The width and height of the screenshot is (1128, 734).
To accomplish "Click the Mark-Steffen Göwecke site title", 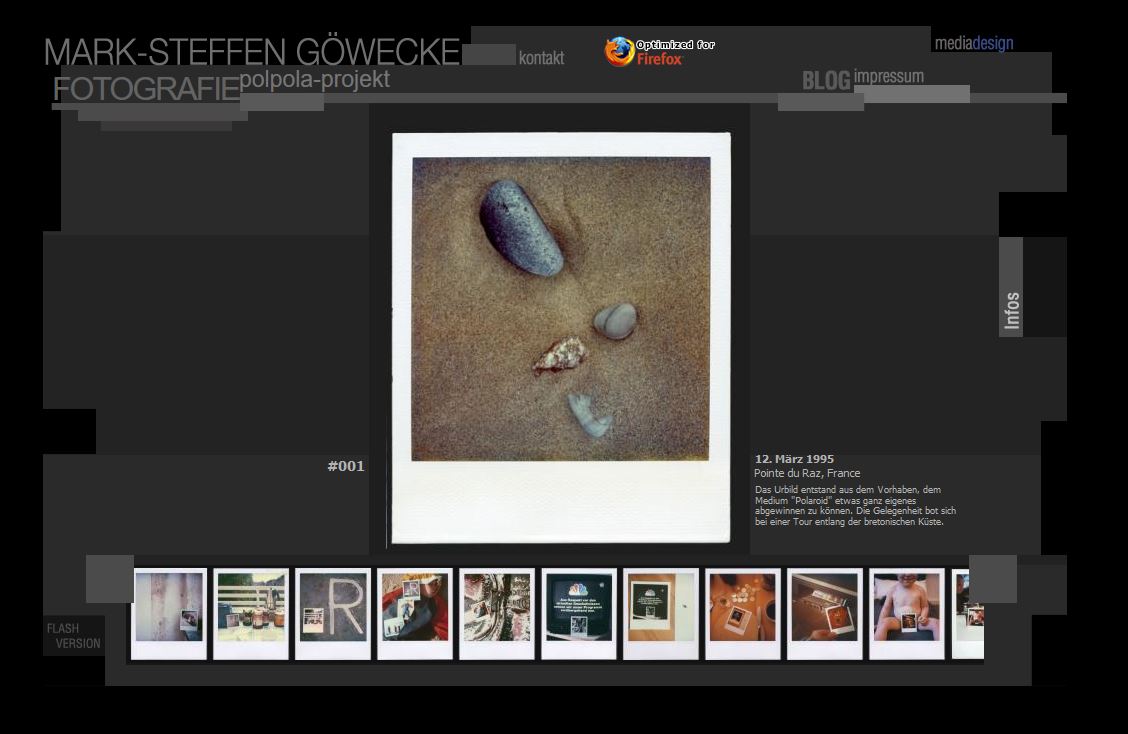I will (x=251, y=52).
